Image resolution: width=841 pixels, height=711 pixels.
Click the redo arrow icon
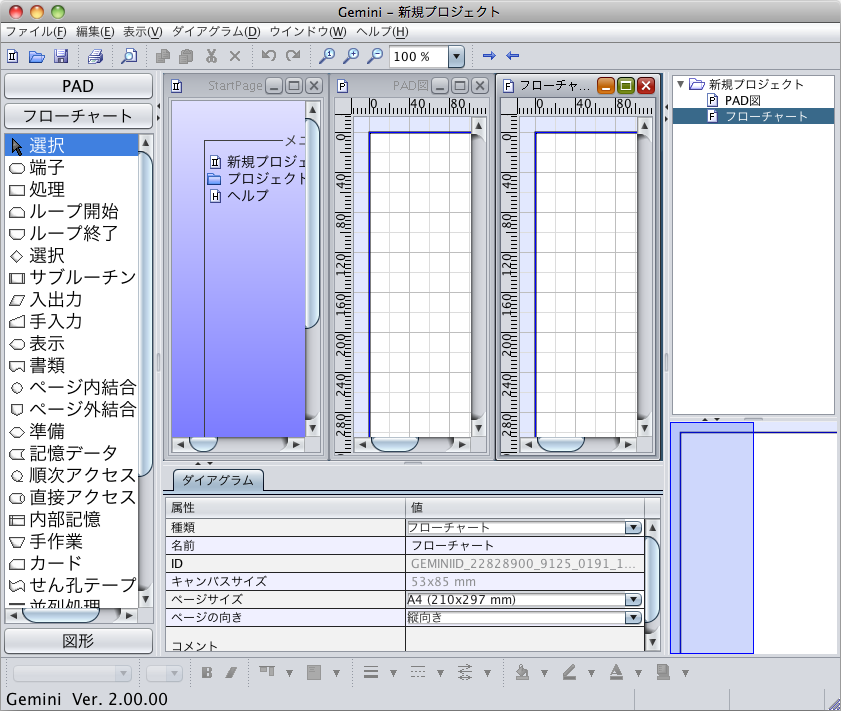point(293,55)
